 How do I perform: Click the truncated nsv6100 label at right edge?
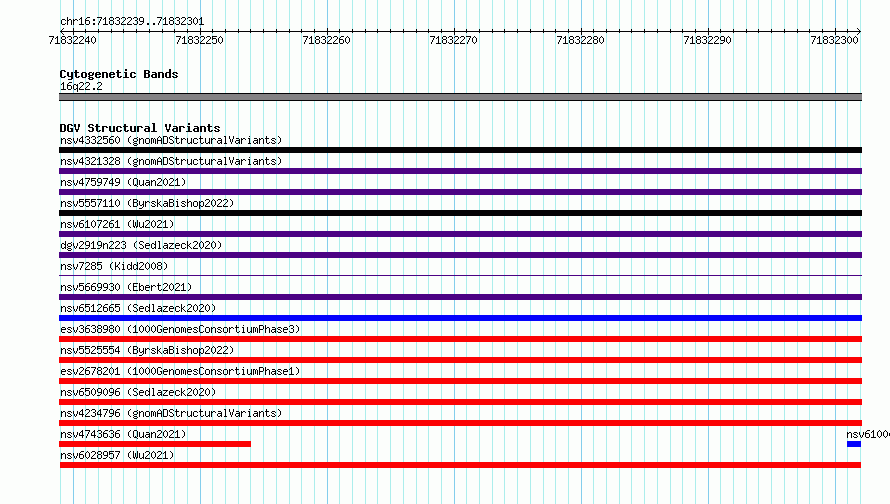click(x=868, y=434)
